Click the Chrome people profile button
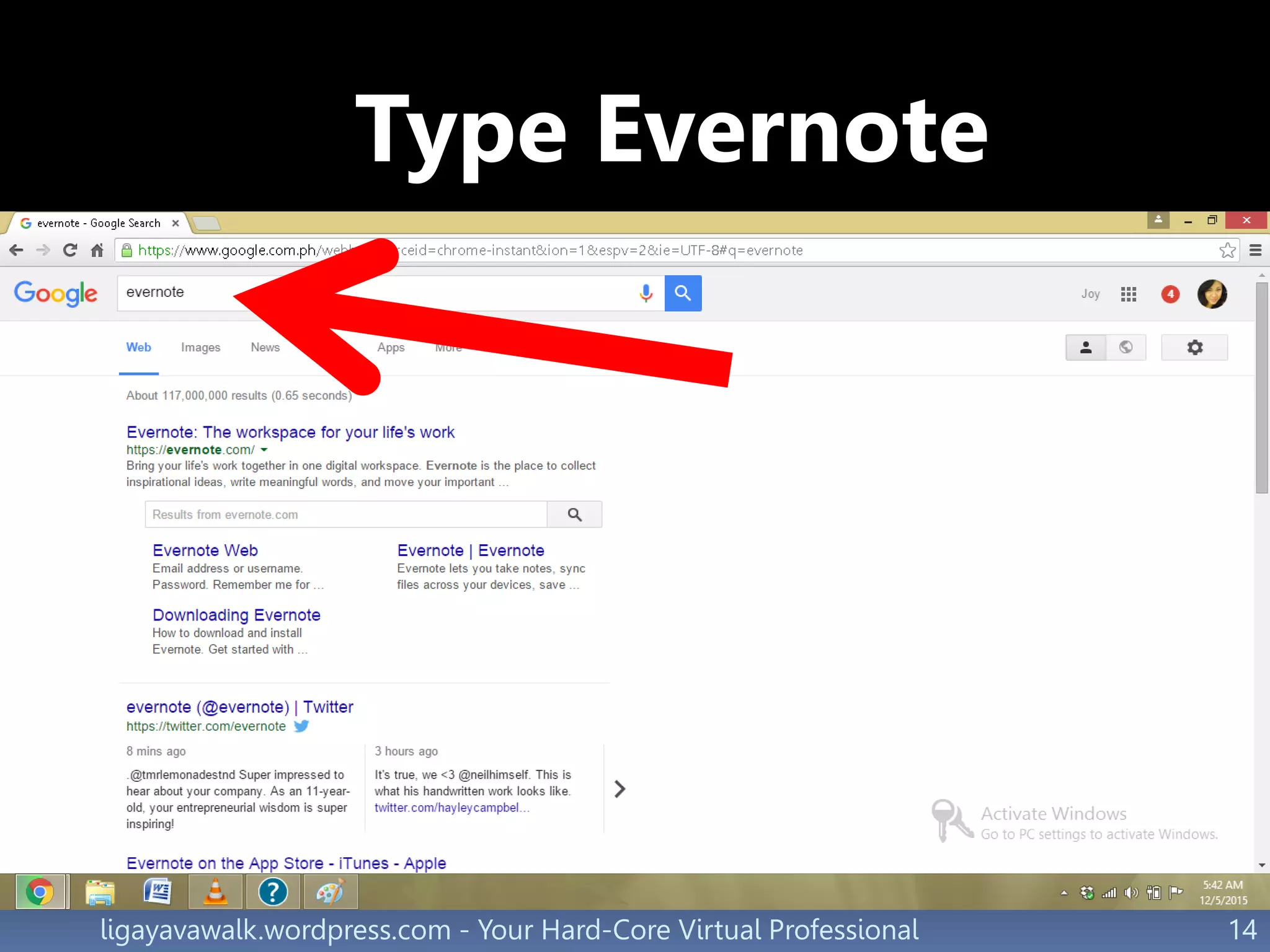This screenshot has width=1270, height=952. [x=1158, y=220]
